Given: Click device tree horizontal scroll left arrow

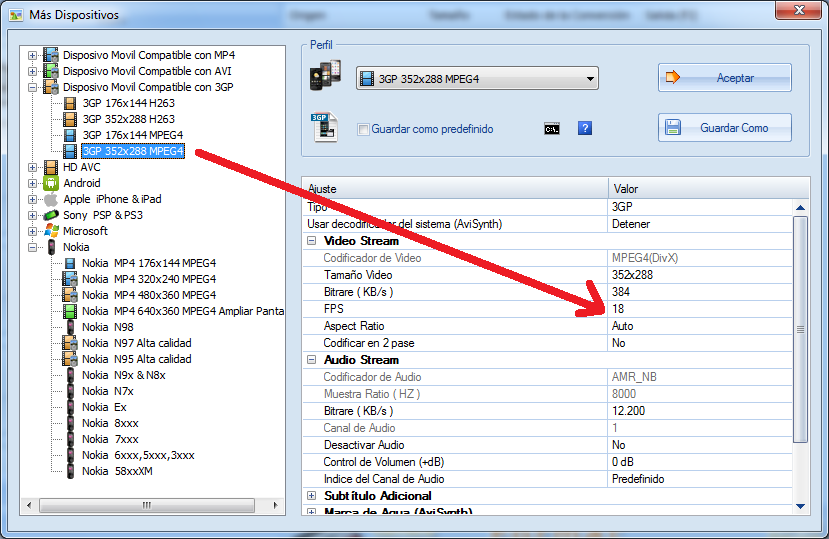Looking at the screenshot, I should point(29,505).
